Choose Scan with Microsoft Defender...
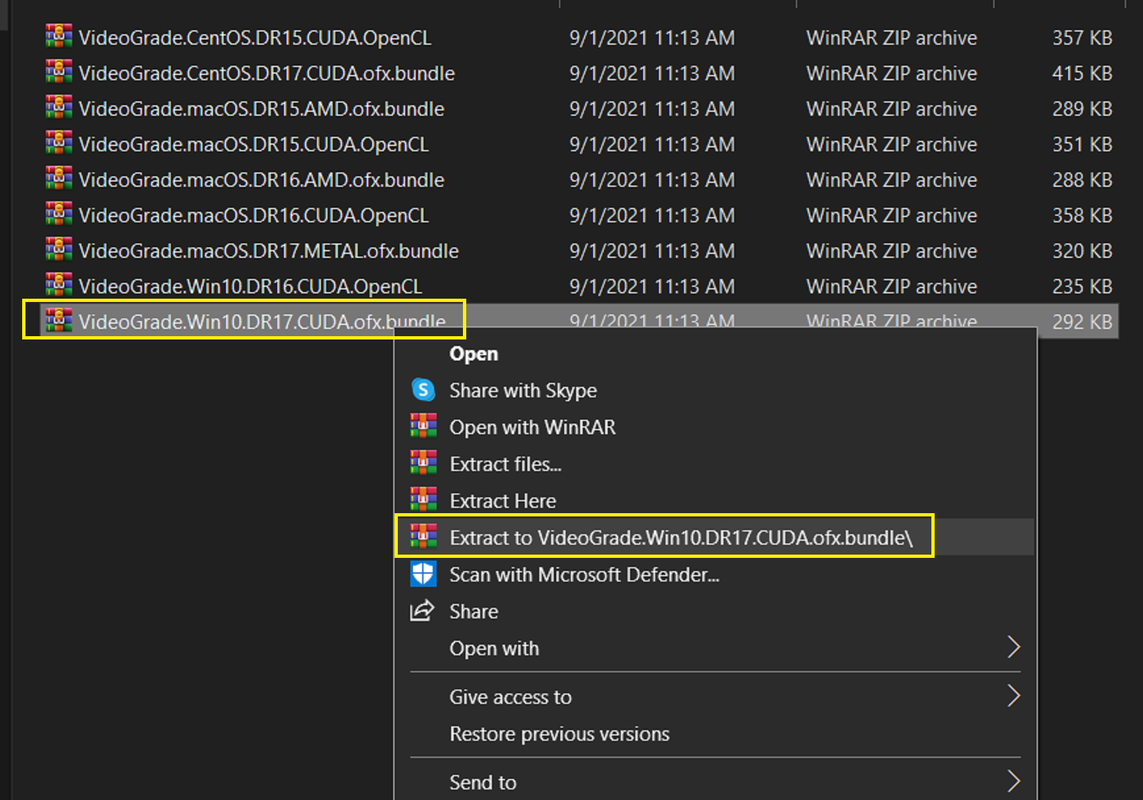Image resolution: width=1143 pixels, height=800 pixels. (x=584, y=575)
